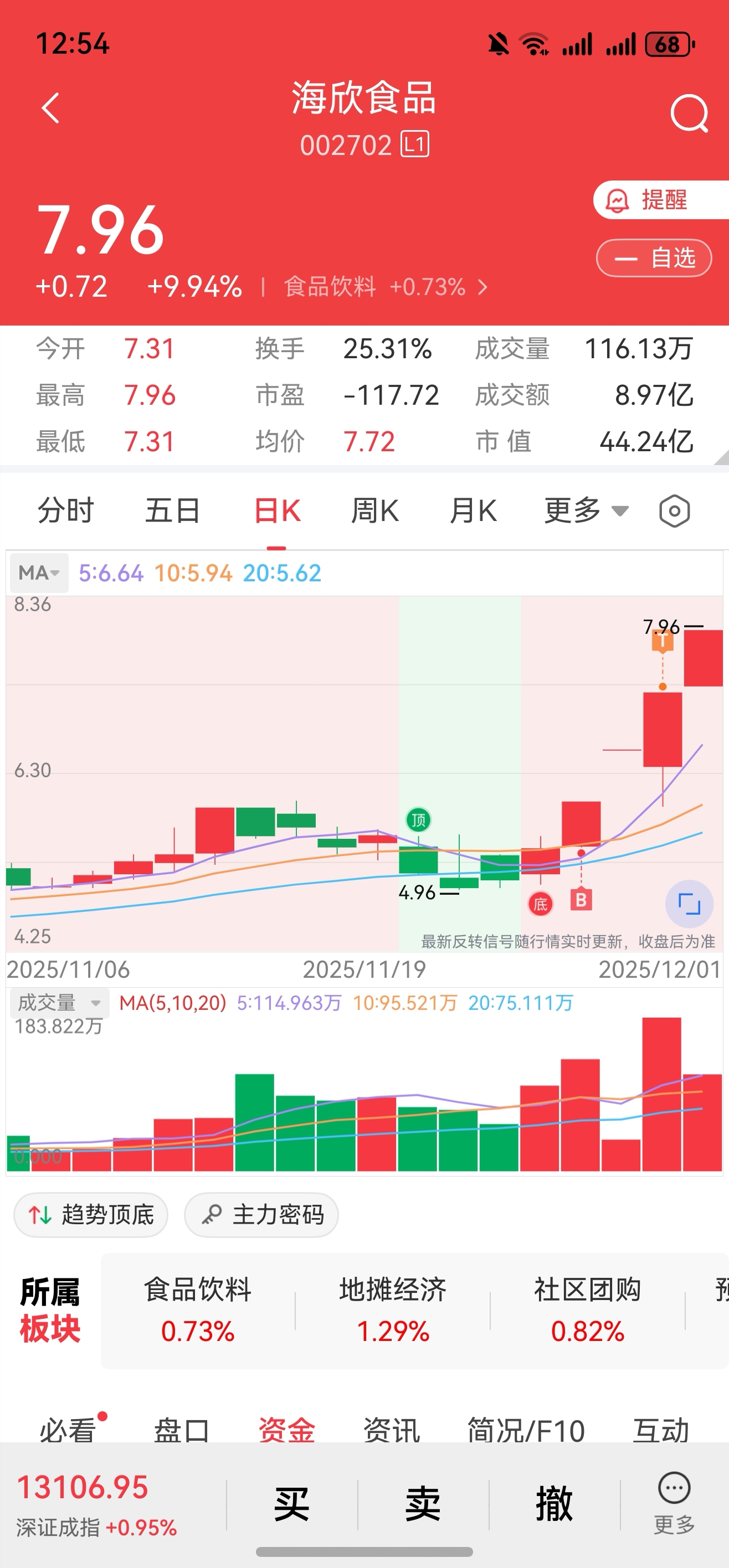Tap the muted notification bell icon
Viewport: 729px width, 1568px height.
498,44
